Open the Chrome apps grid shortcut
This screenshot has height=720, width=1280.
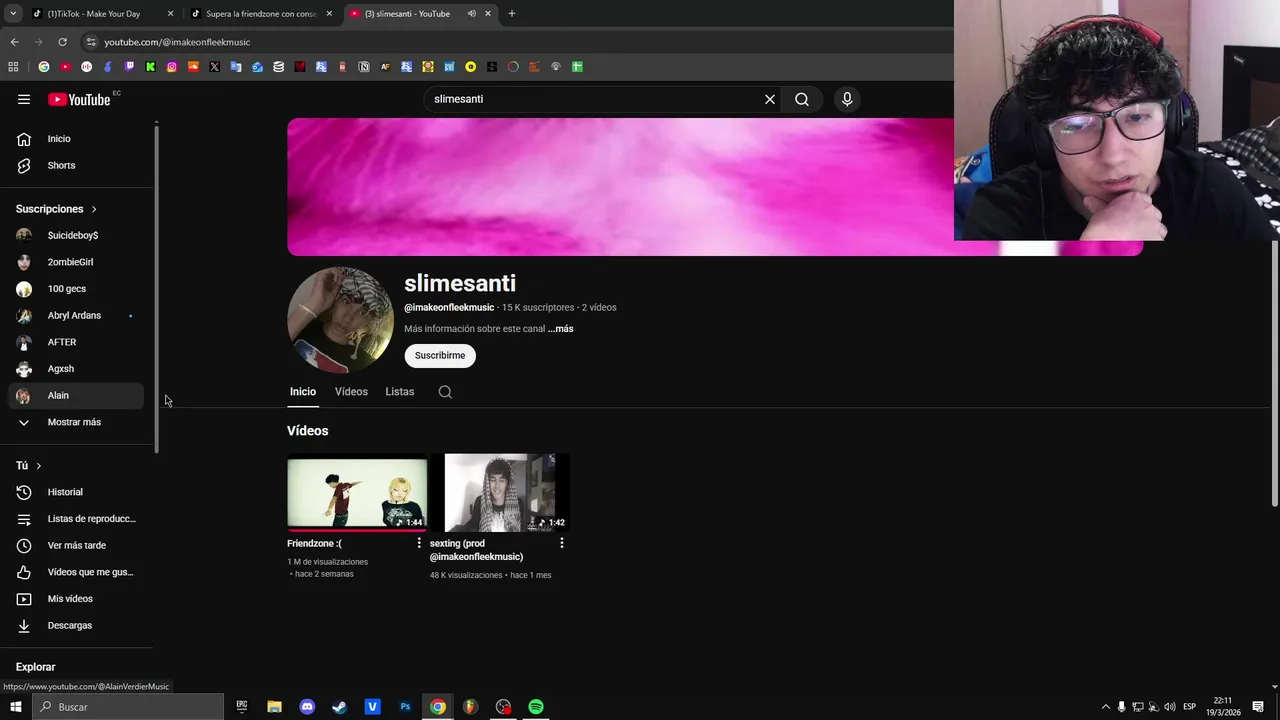tap(13, 67)
